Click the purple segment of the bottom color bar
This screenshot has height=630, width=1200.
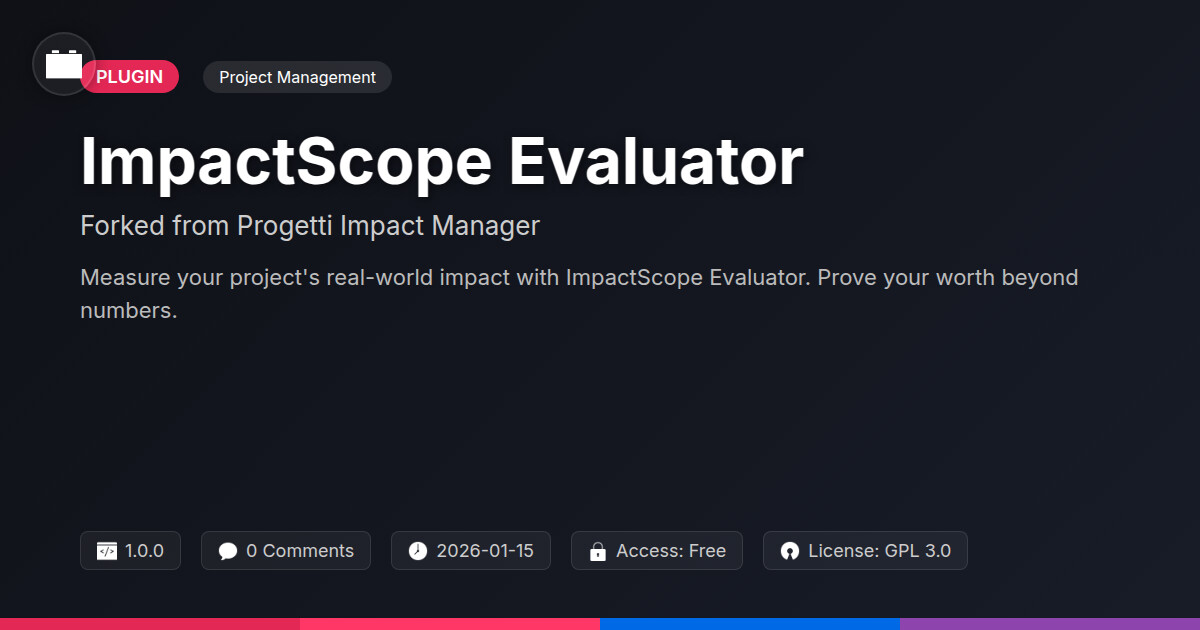click(x=1050, y=623)
